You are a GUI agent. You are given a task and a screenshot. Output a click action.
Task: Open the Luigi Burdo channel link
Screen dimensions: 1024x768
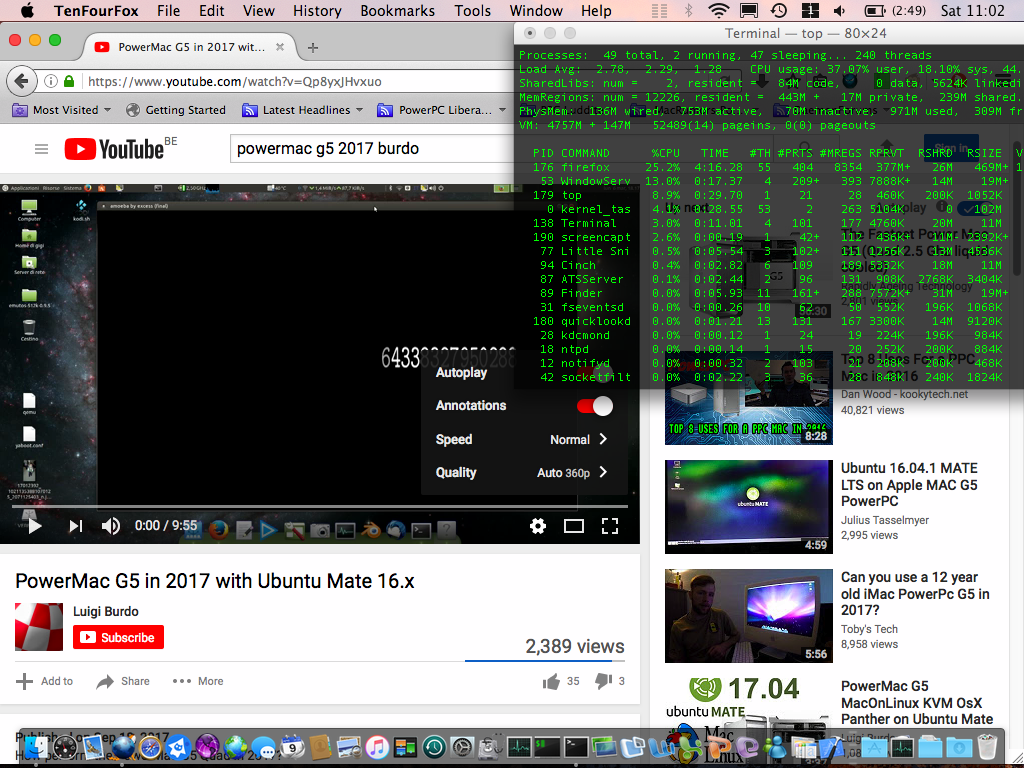click(x=106, y=611)
